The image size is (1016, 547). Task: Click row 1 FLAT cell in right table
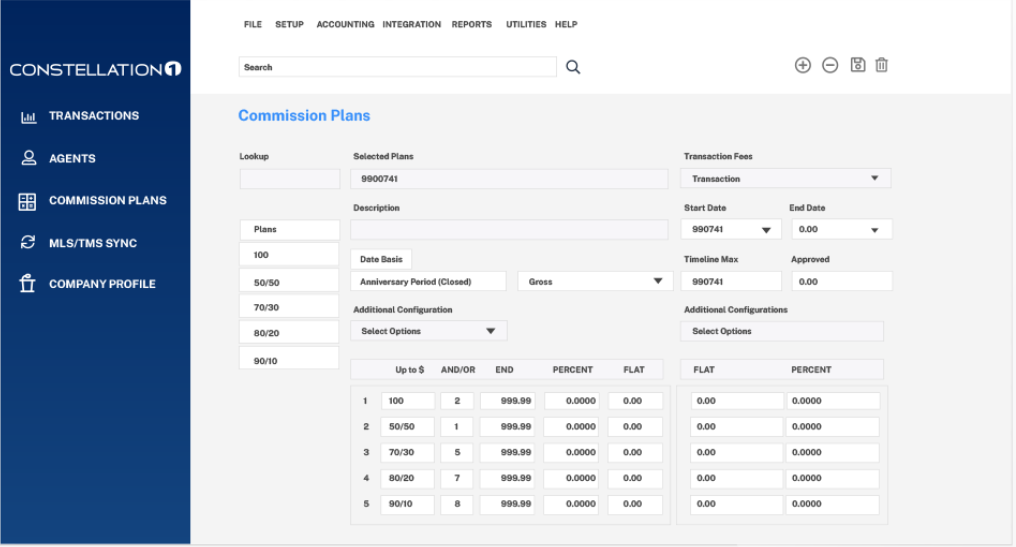tap(737, 401)
